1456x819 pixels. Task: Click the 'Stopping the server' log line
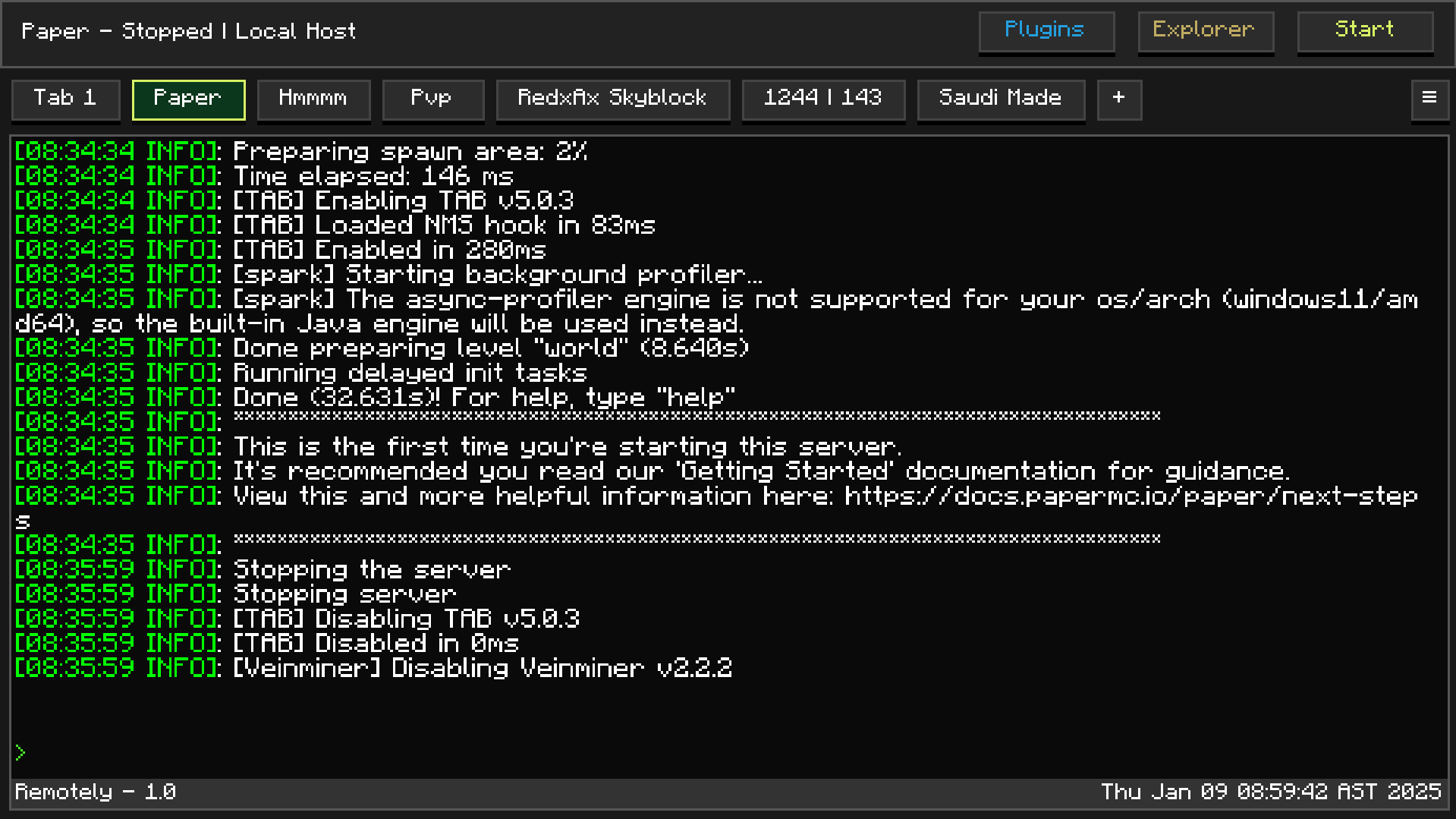263,569
